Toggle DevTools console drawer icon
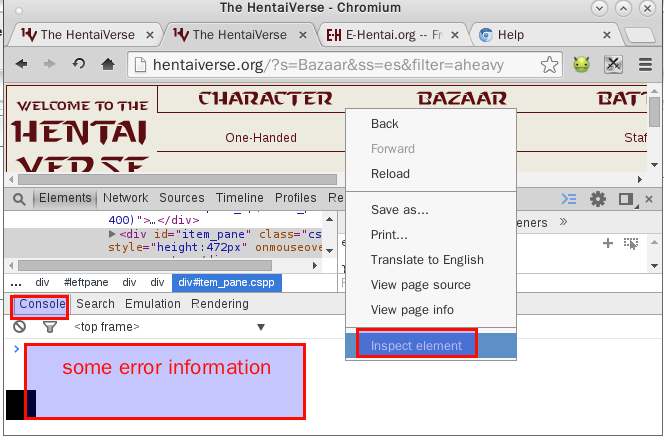This screenshot has width=664, height=436. point(569,199)
